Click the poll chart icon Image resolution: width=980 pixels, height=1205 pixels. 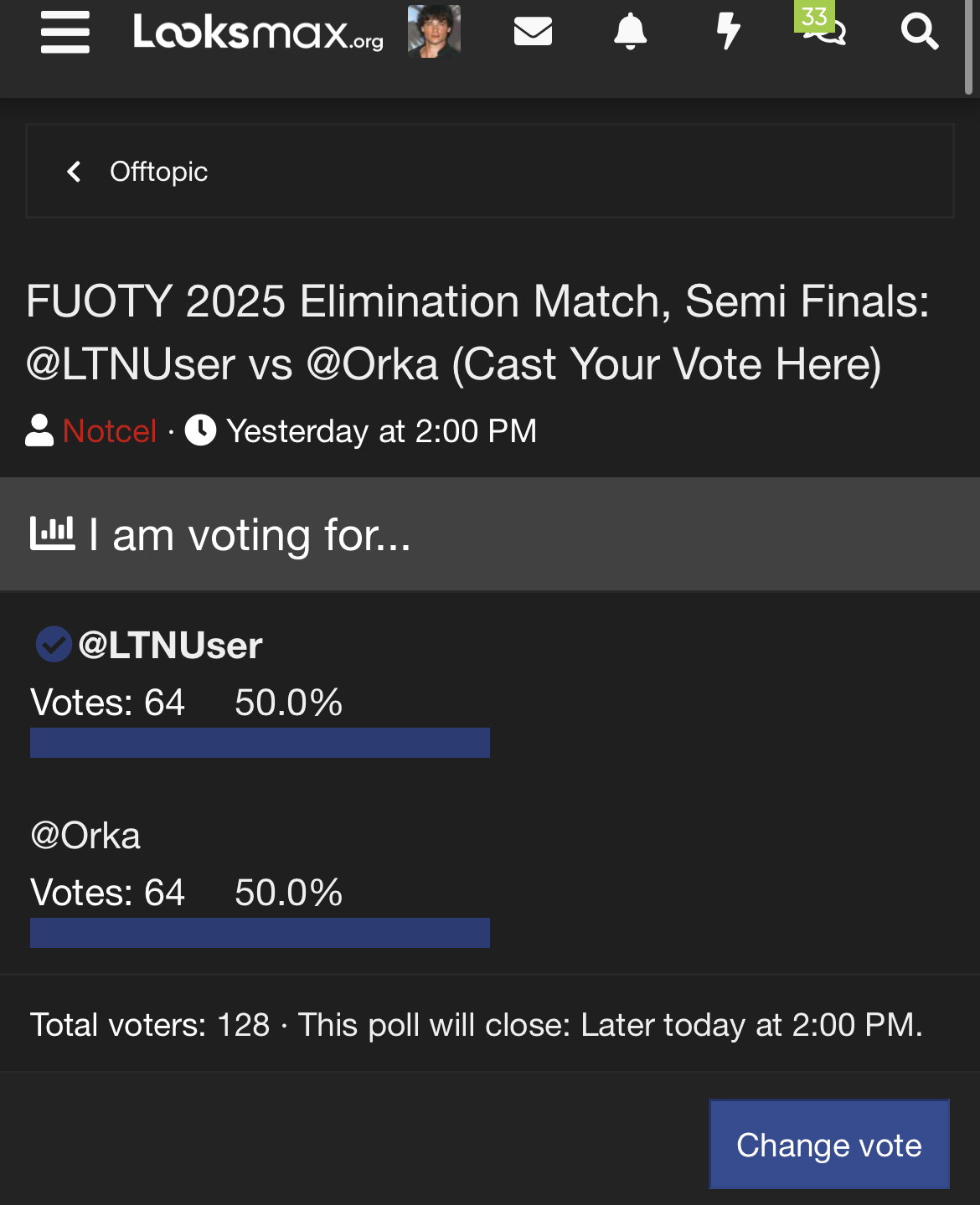52,533
